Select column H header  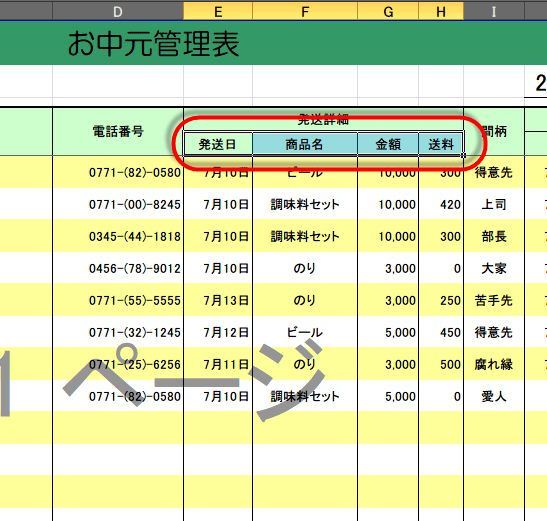click(441, 11)
